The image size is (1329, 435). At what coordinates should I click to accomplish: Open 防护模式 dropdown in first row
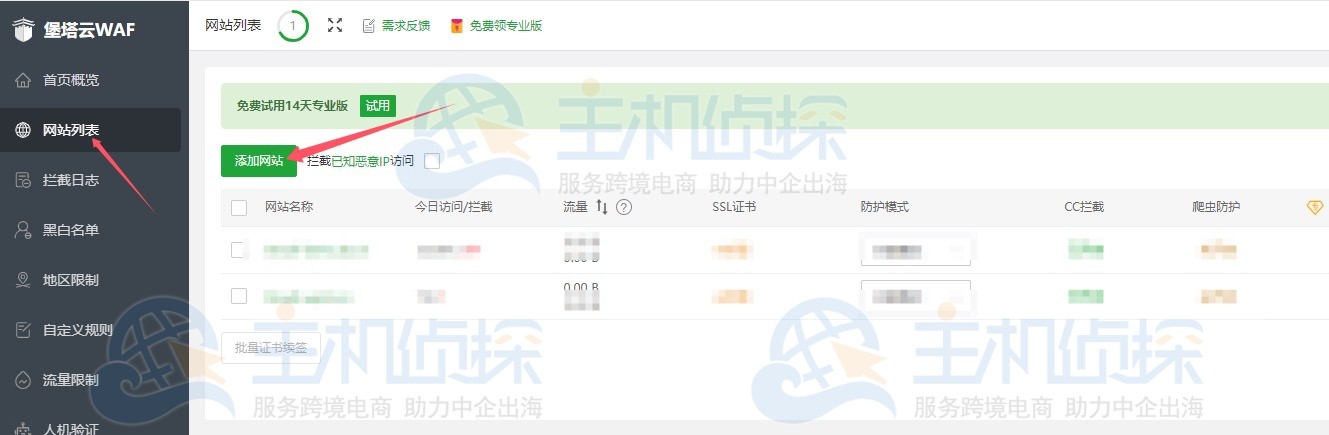point(916,250)
